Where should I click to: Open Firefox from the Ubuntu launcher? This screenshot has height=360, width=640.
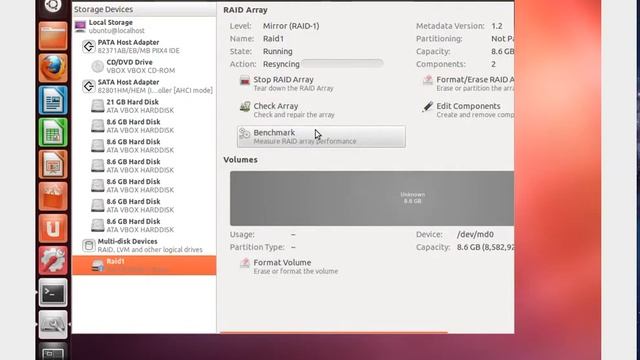point(53,68)
